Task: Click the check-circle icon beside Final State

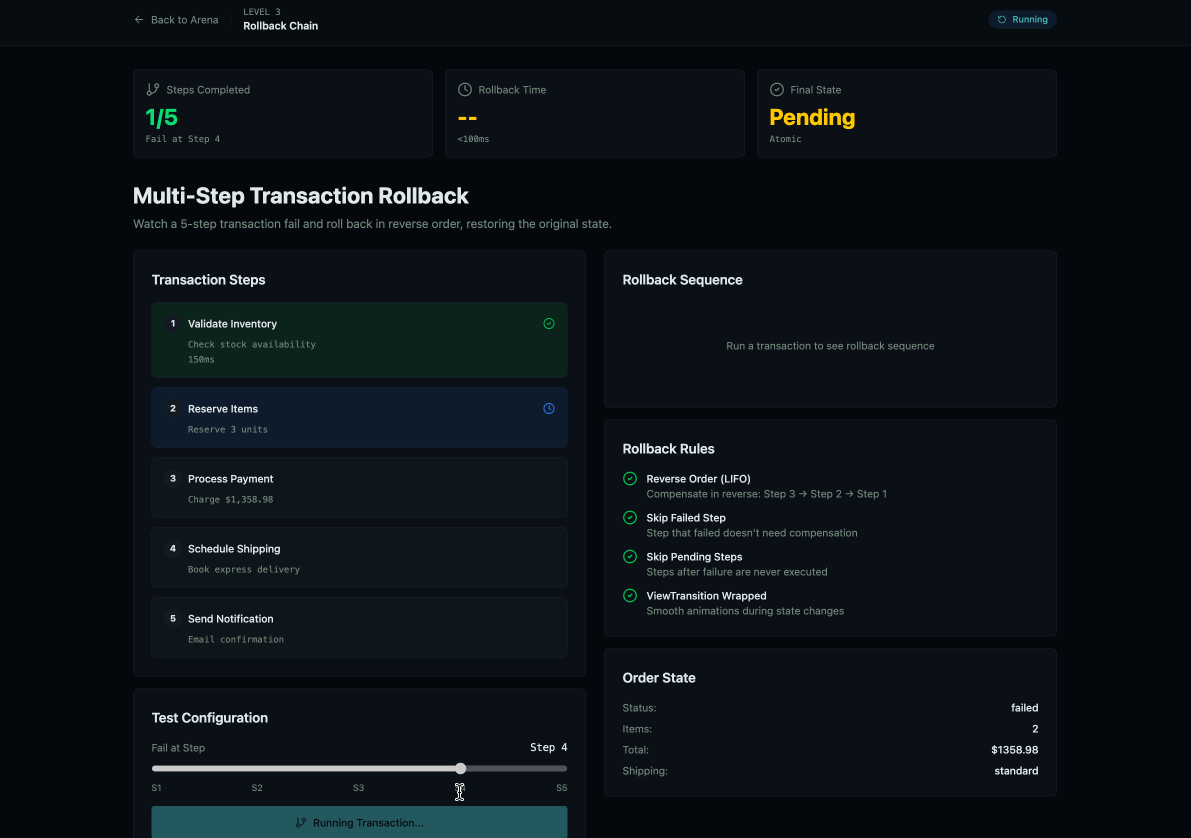Action: point(776,90)
